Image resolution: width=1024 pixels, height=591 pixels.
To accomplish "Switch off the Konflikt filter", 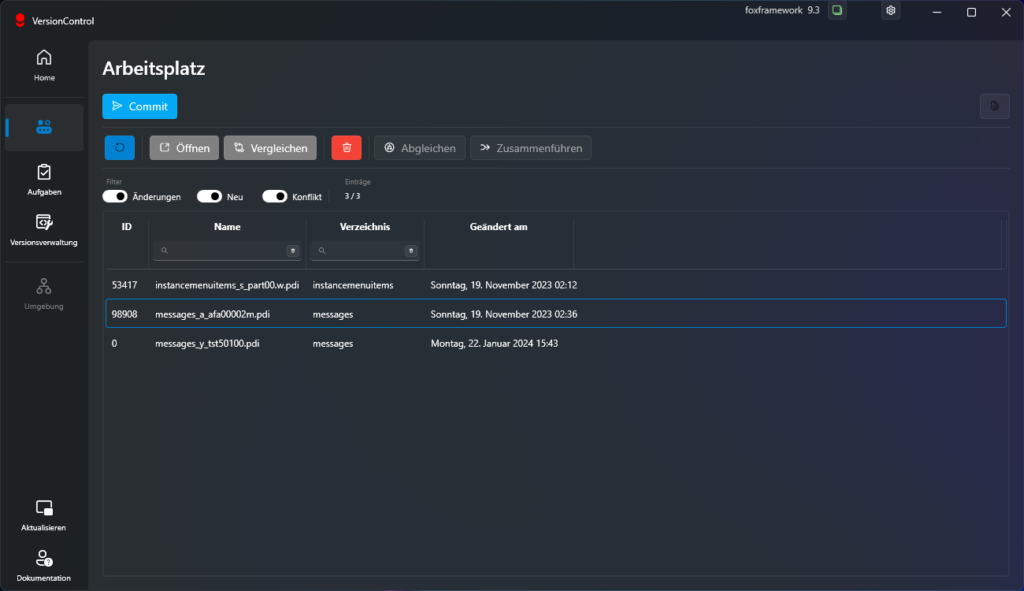I will (275, 196).
